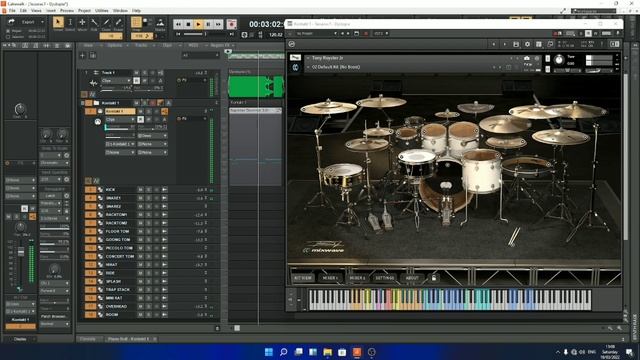Open the Windows Start menu

(269, 352)
